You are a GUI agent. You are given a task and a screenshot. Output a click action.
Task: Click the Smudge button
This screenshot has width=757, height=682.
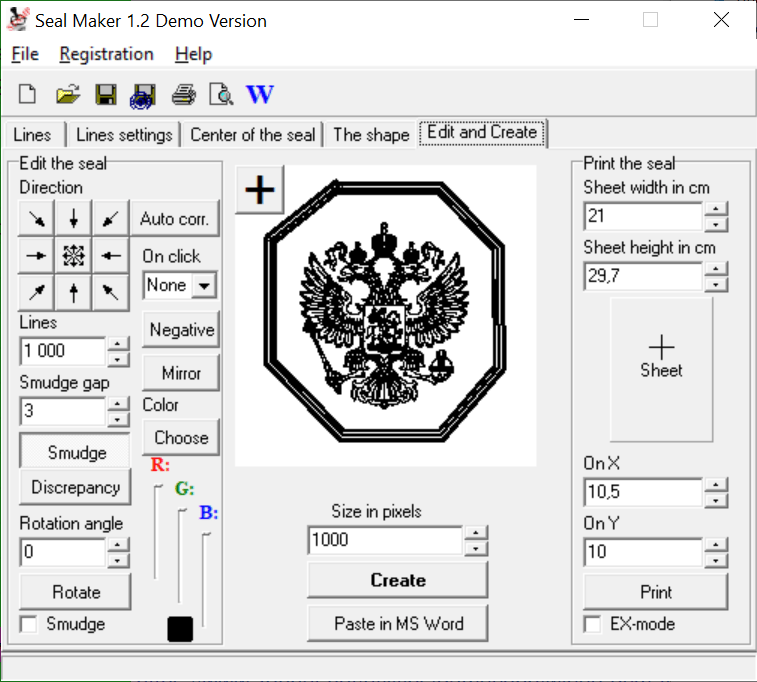pos(75,451)
